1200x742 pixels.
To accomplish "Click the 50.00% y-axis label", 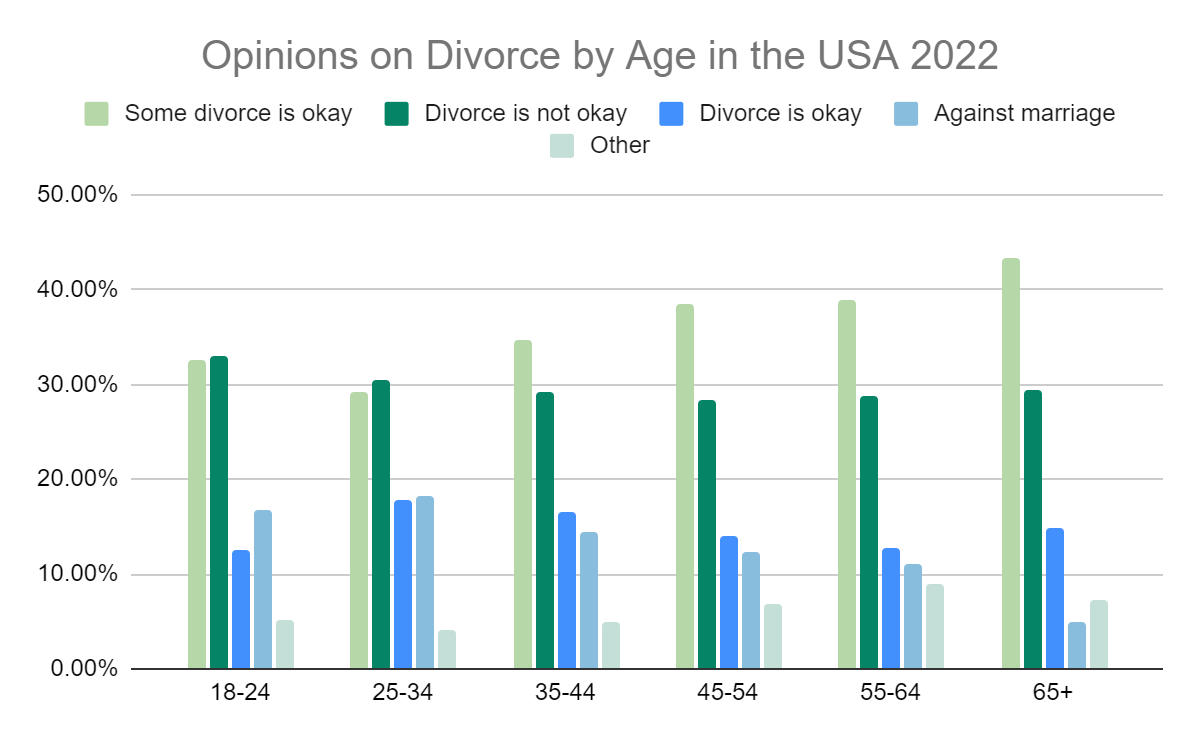I will [78, 195].
